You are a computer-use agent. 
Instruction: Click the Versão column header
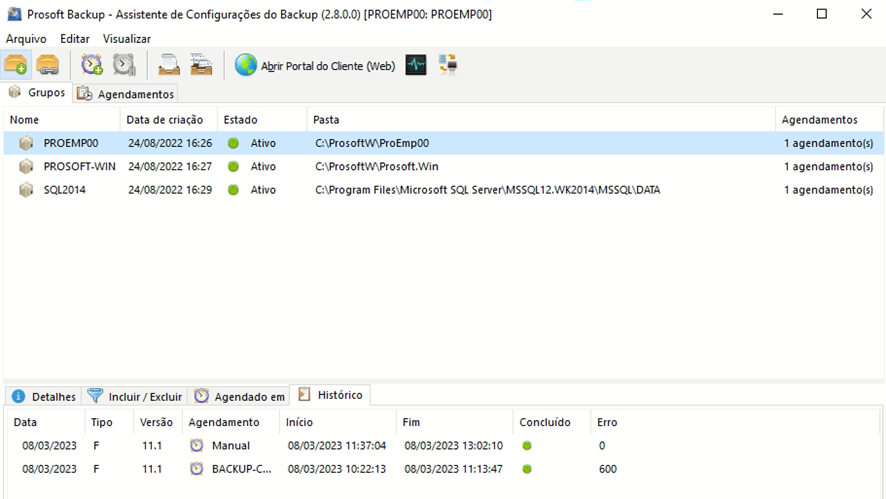point(158,422)
